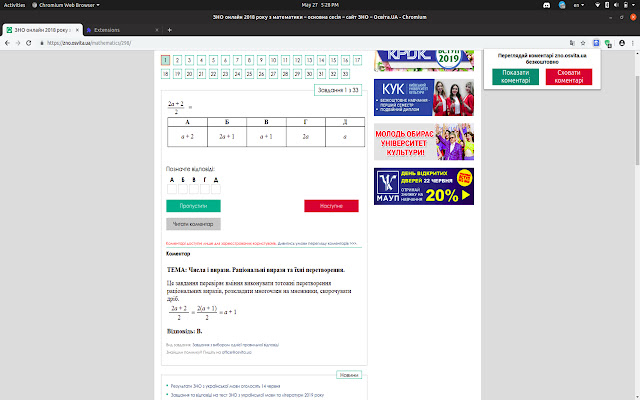Focus the address bar with zno.osvita.ua URL

coord(302,43)
